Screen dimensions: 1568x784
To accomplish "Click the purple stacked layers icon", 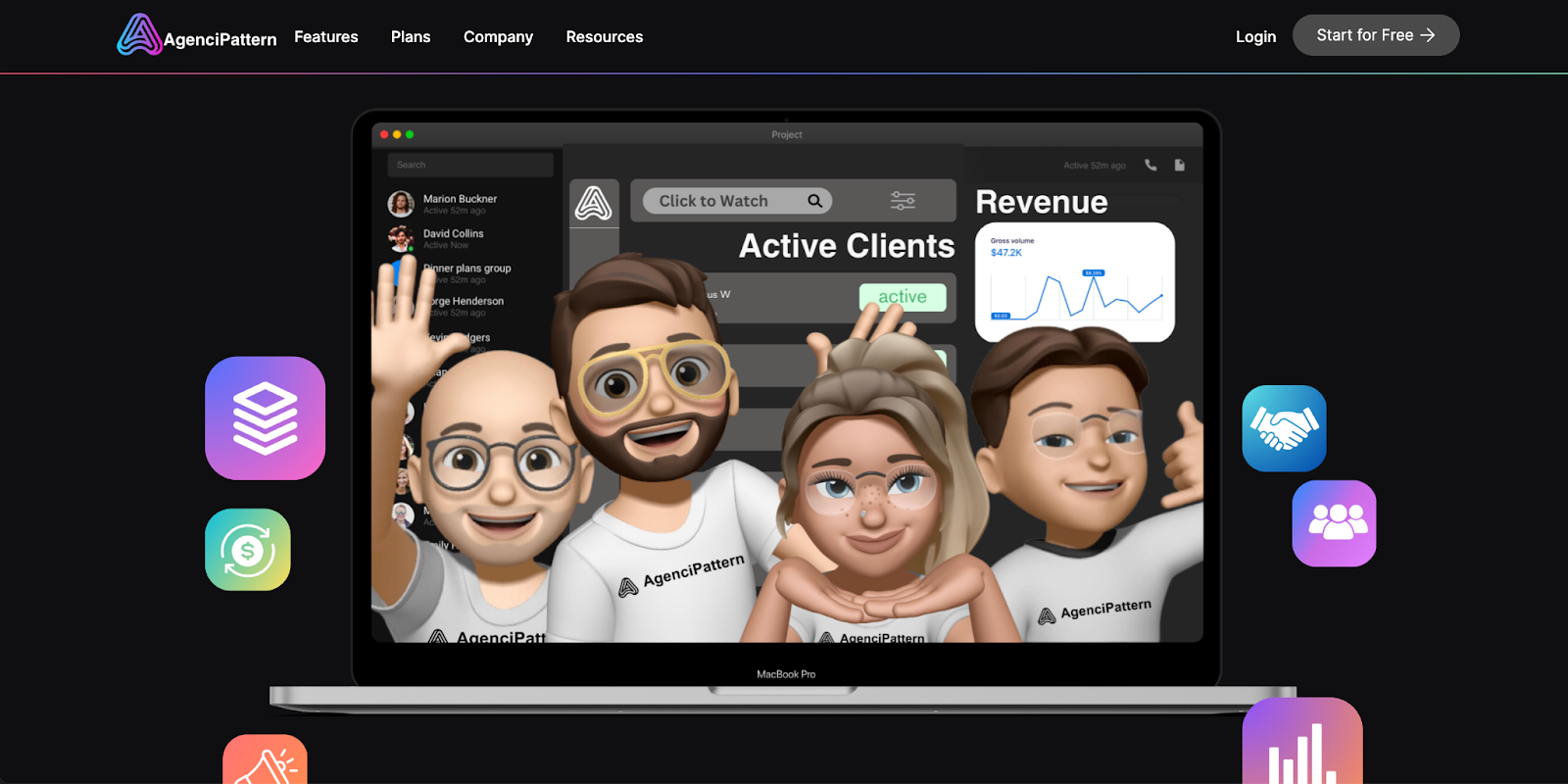I will (265, 418).
